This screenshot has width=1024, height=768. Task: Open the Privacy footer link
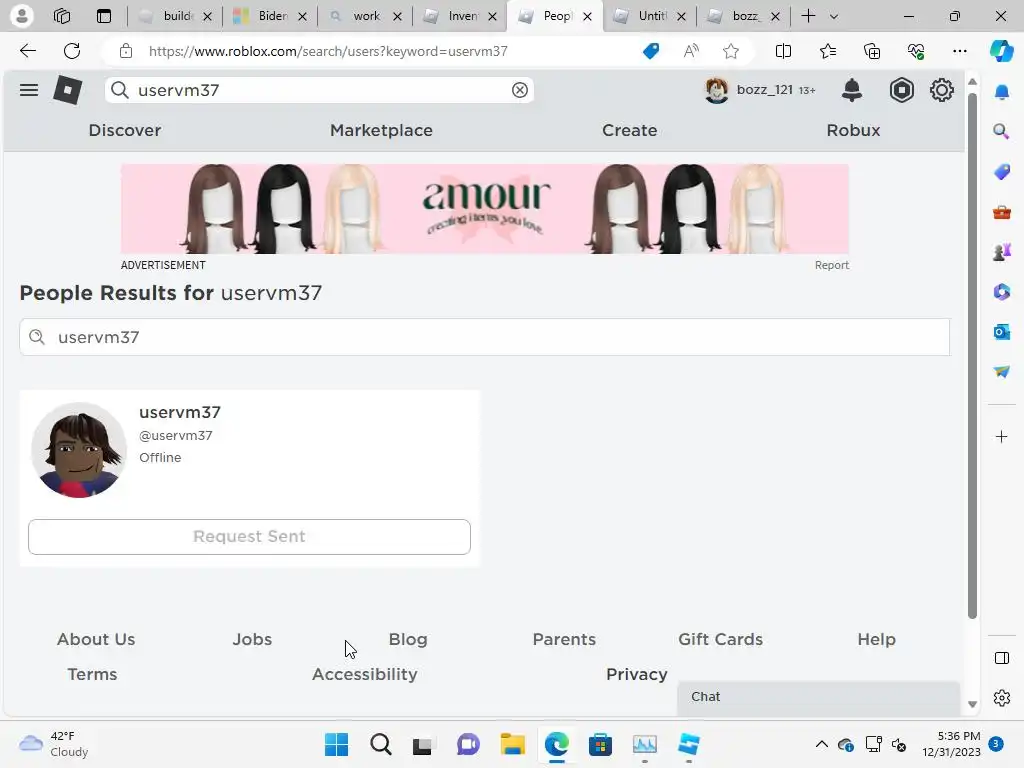click(x=637, y=674)
